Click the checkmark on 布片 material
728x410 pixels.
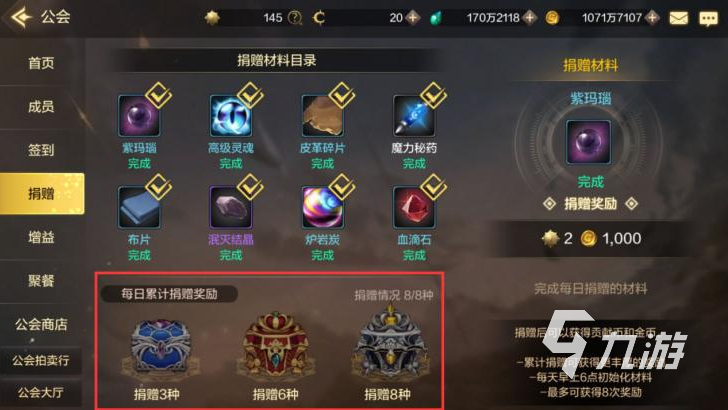[158, 187]
